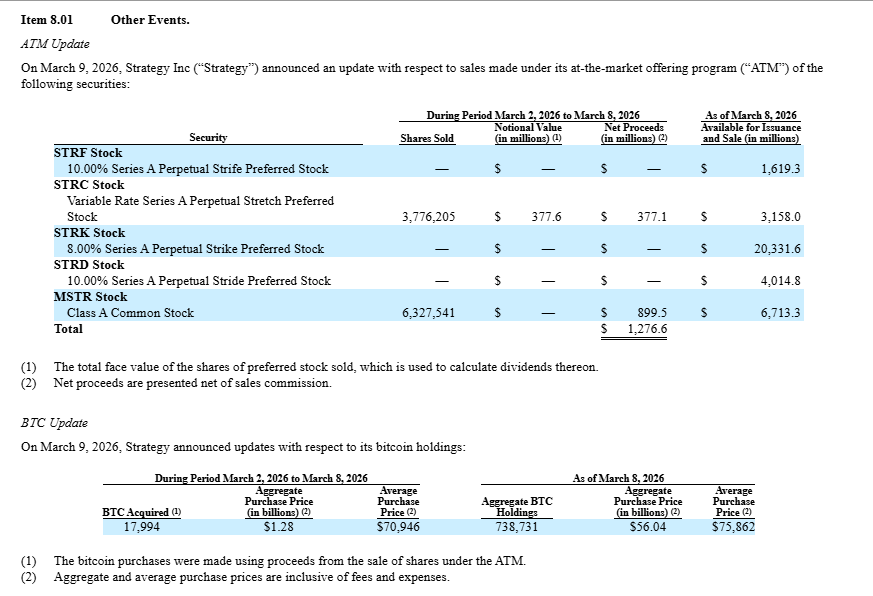
Task: Click the footnote about total face value
Action: (x=325, y=367)
